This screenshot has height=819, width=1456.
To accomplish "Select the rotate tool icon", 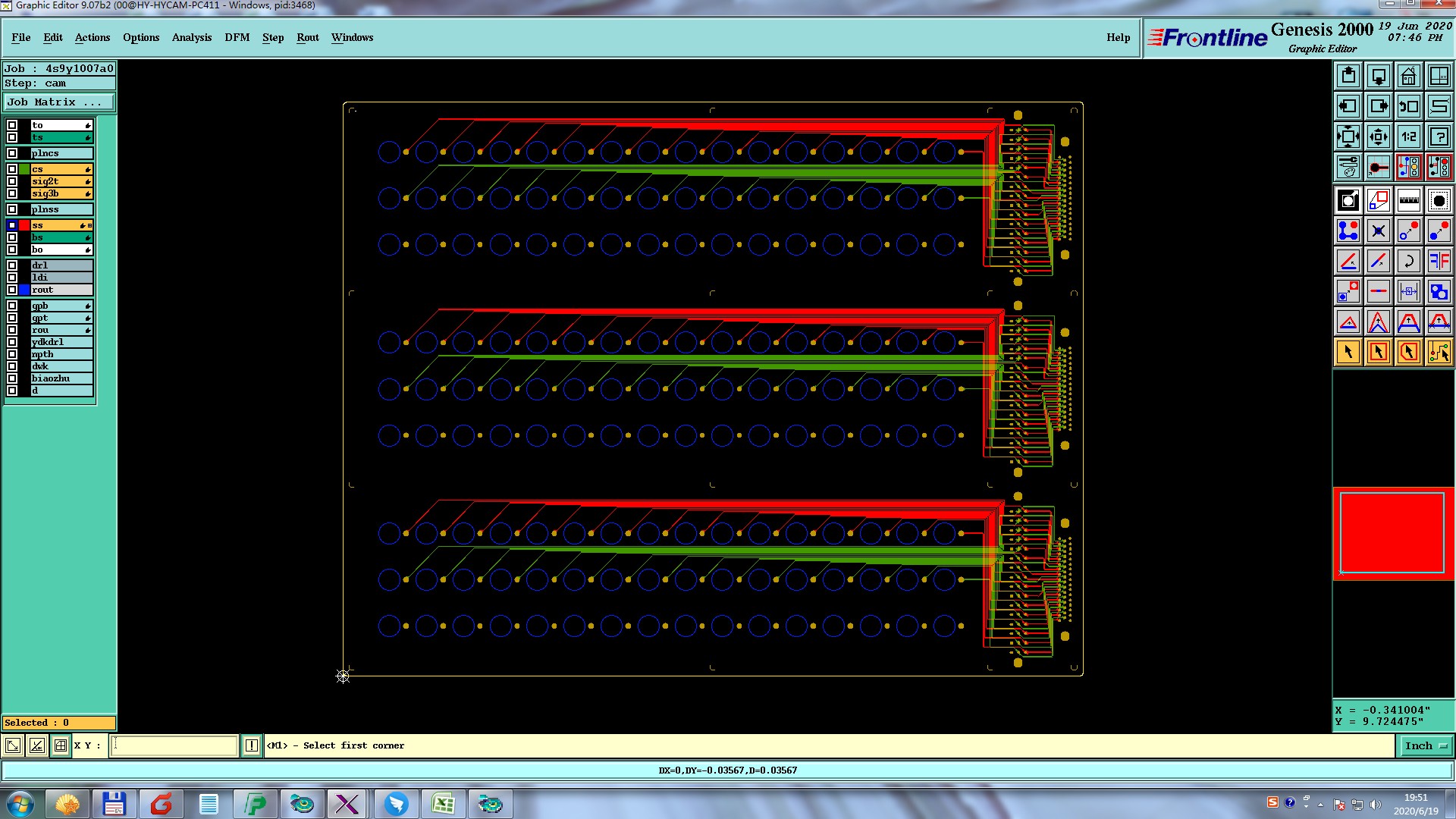I will click(x=1408, y=261).
